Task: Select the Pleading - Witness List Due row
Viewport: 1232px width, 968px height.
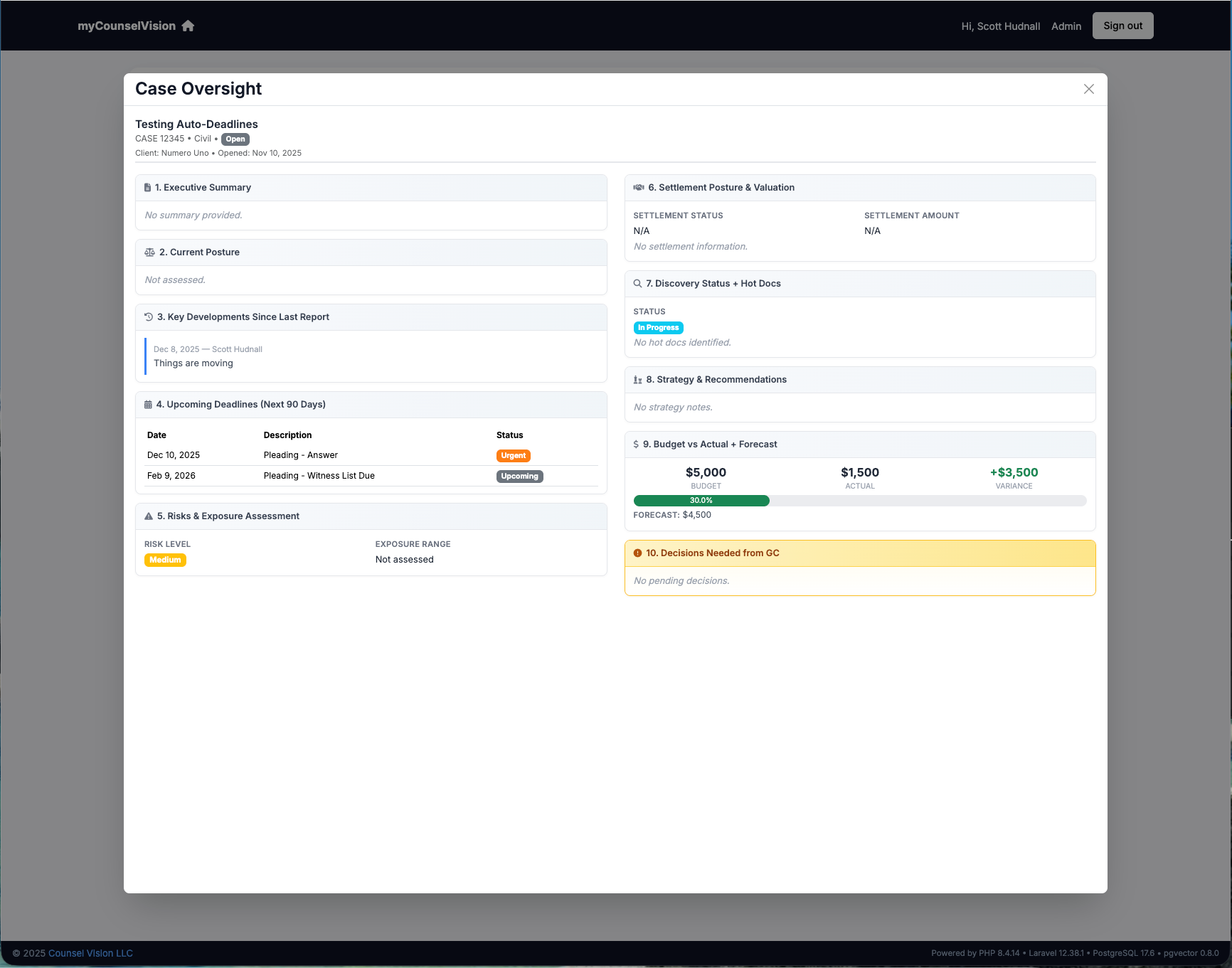Action: pos(319,476)
